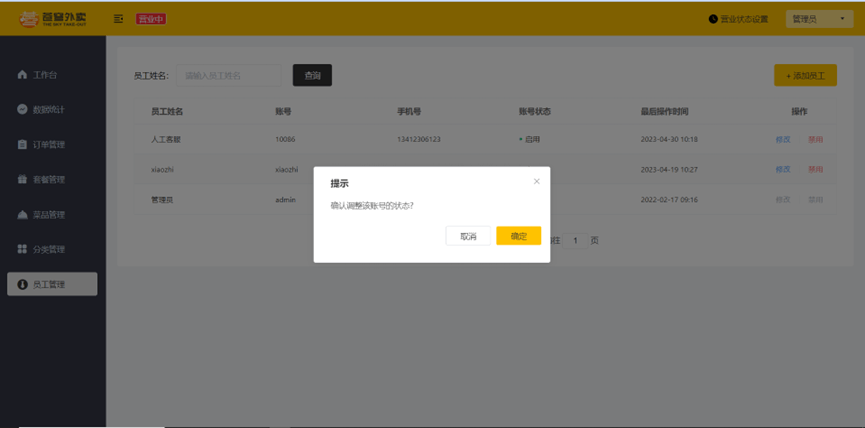The width and height of the screenshot is (865, 428).
Task: Click the red 营业中 status badge
Action: 151,19
